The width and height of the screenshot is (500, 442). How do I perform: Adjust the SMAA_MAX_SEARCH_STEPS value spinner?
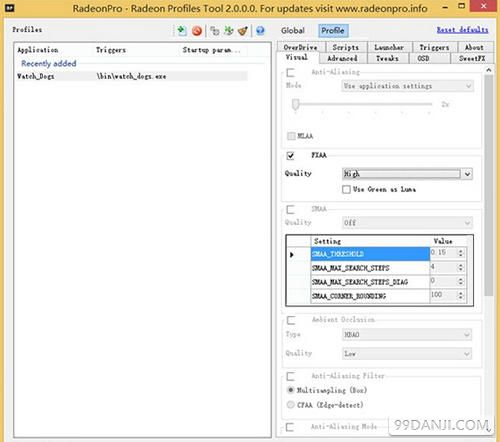click(x=461, y=267)
